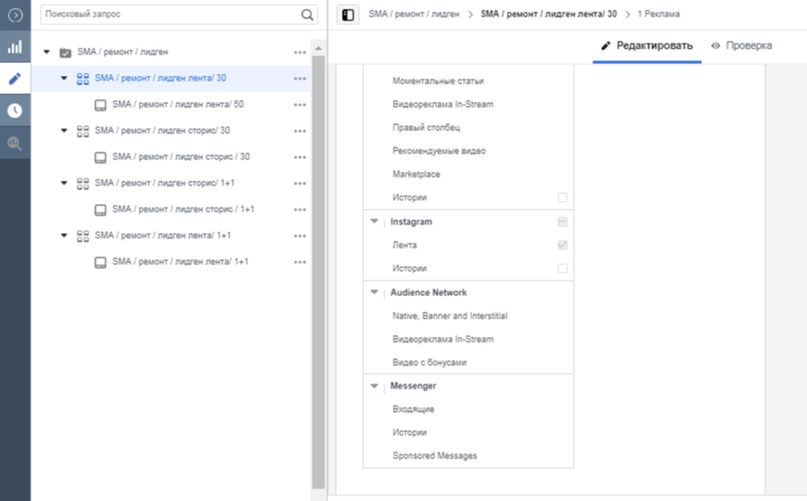Enable the Instagram Истории checkbox

[562, 269]
